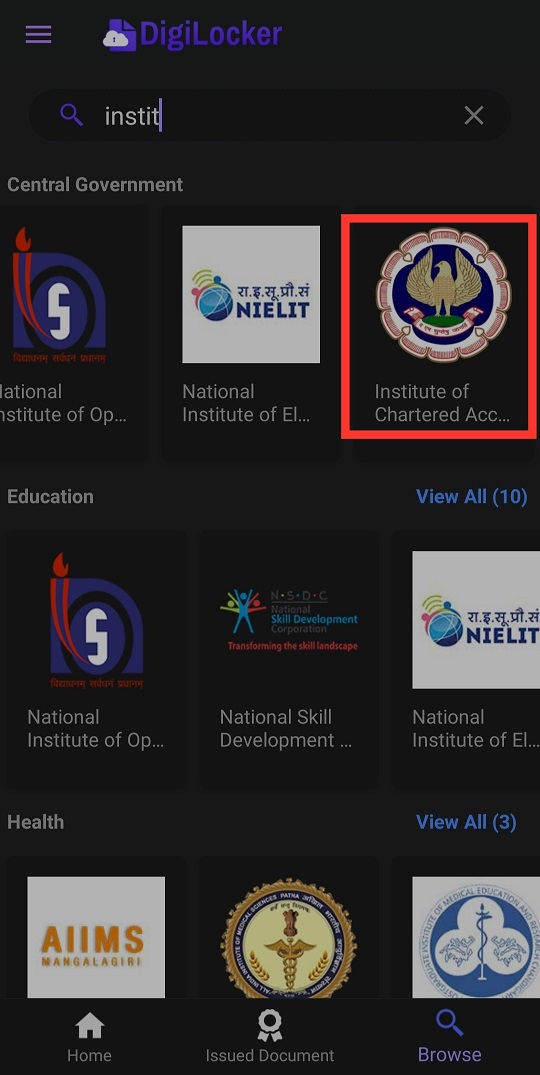Screen dimensions: 540x1075
Task: Click the search magnifier icon in search bar
Action: (71, 115)
